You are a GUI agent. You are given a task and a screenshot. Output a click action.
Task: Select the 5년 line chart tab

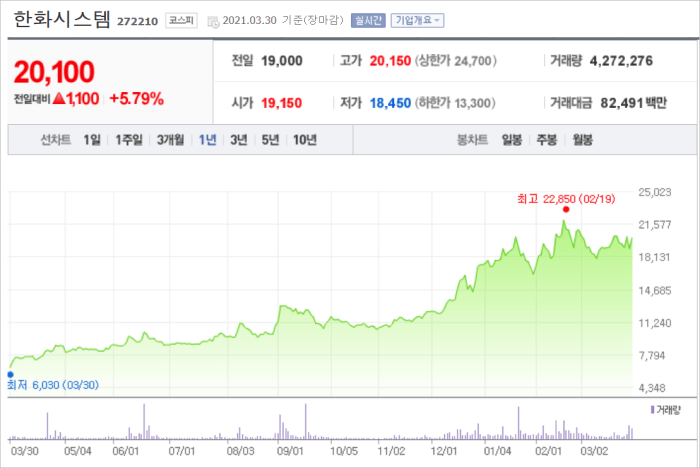[270, 140]
